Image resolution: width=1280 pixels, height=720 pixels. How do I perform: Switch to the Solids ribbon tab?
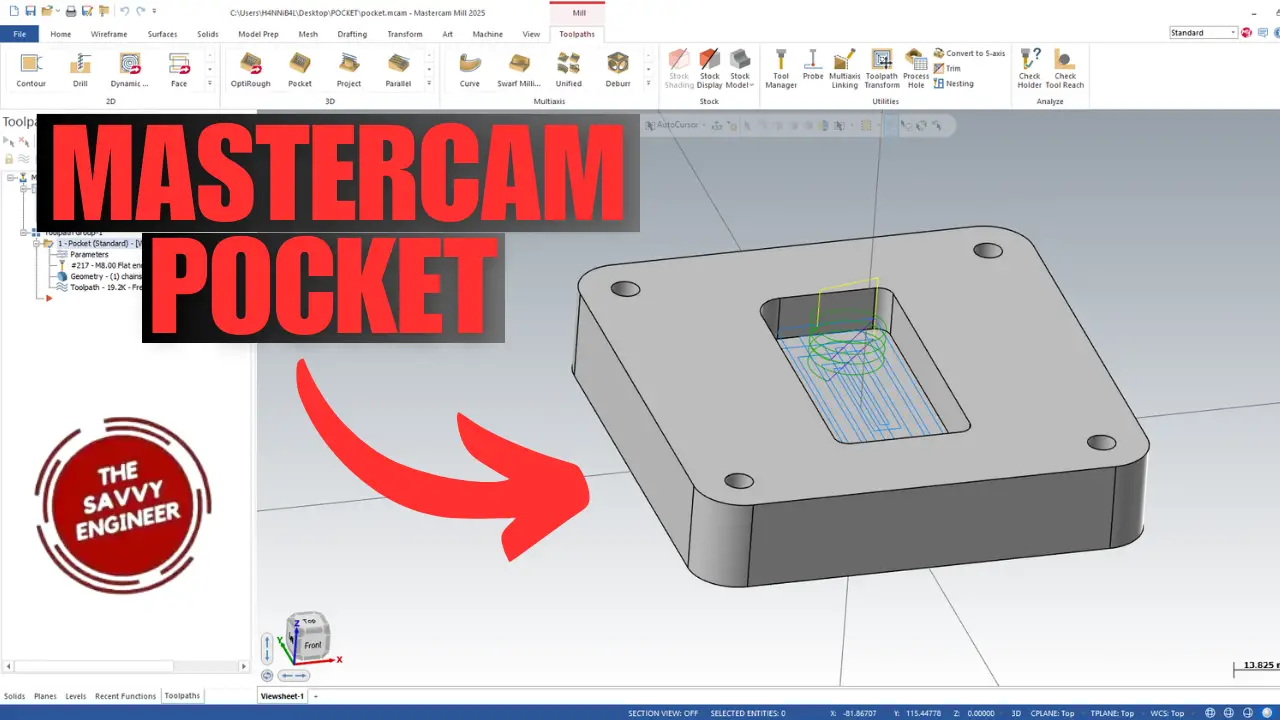(x=207, y=34)
